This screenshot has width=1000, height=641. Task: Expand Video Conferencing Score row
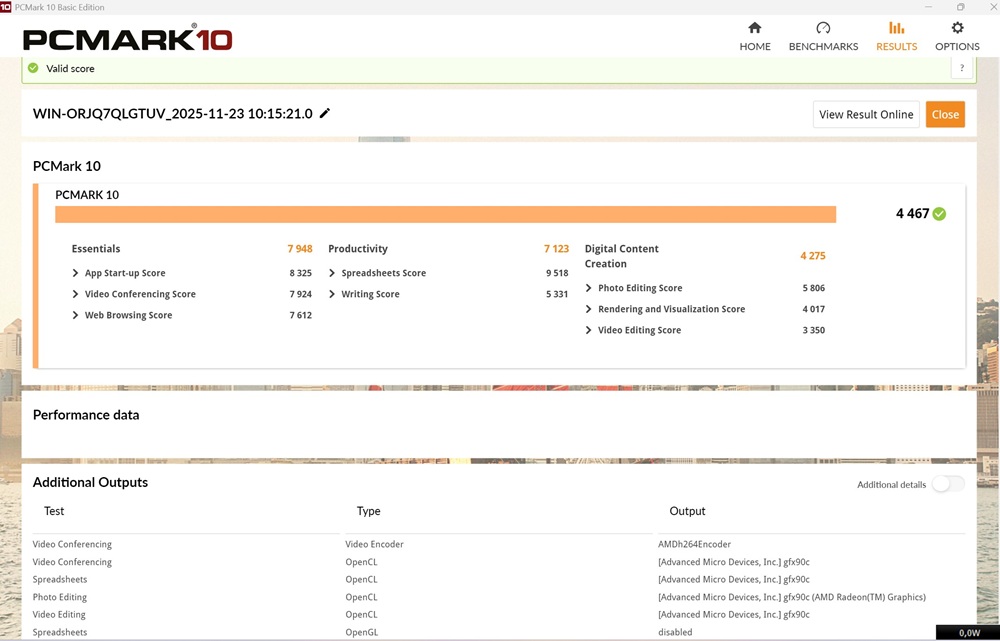point(76,294)
